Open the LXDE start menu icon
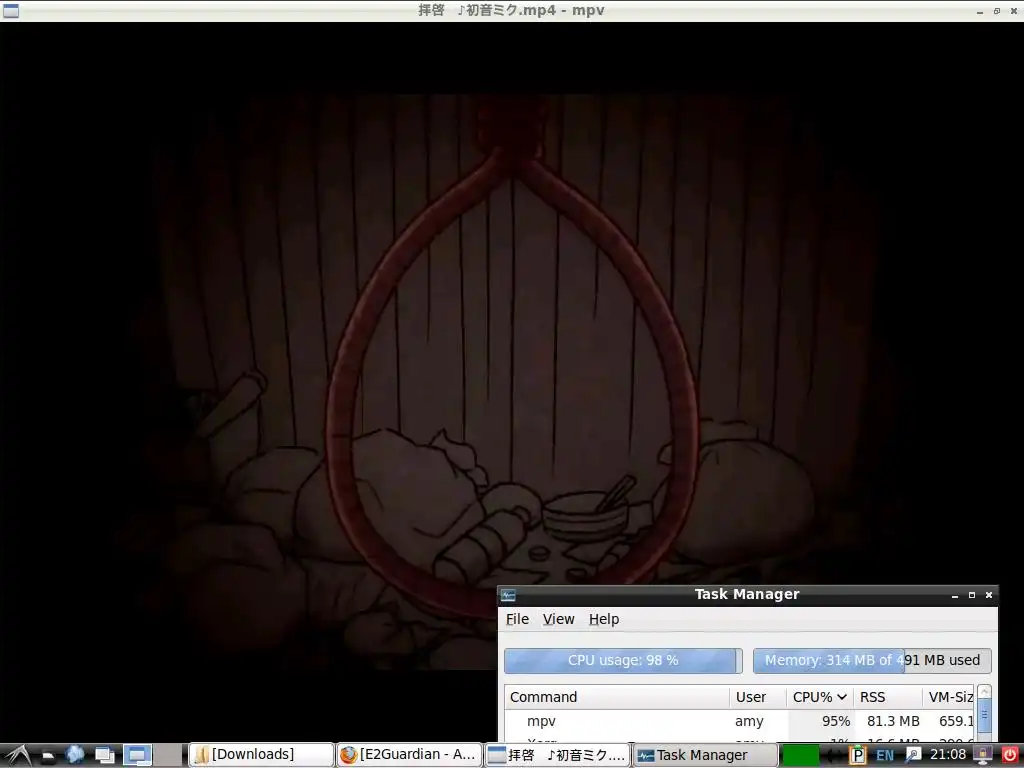 [18, 755]
